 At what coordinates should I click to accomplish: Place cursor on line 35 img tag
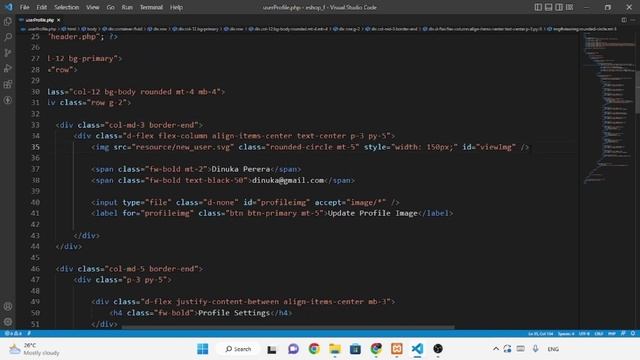tap(310, 147)
